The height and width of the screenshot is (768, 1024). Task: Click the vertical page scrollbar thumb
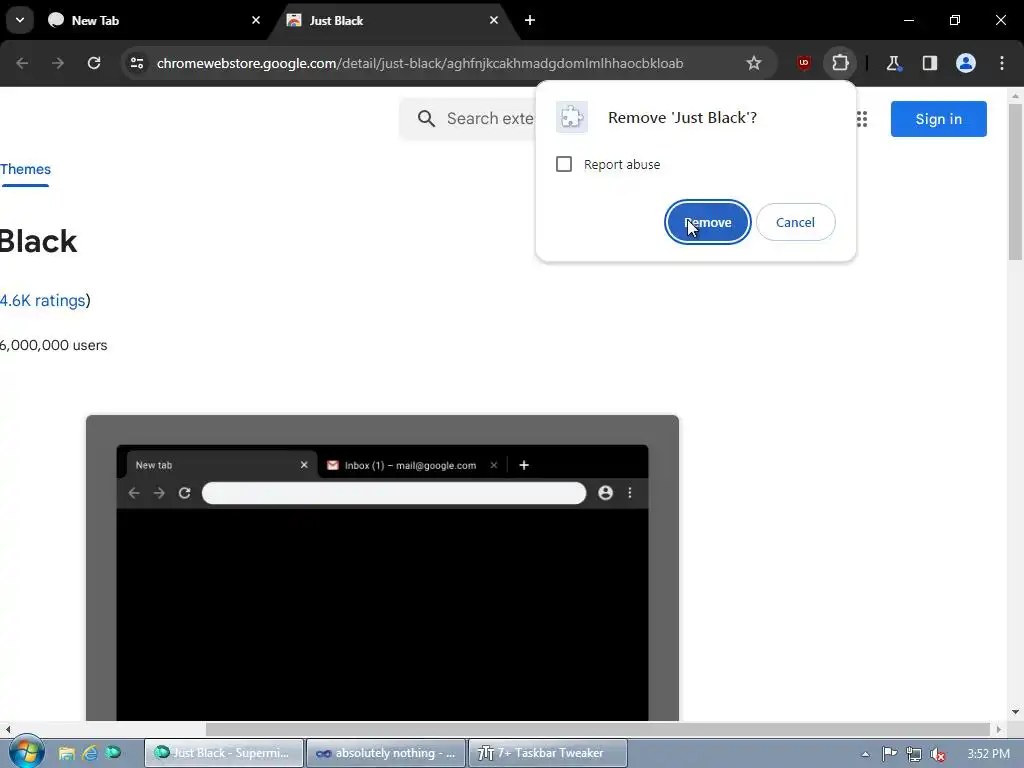coord(1015,182)
